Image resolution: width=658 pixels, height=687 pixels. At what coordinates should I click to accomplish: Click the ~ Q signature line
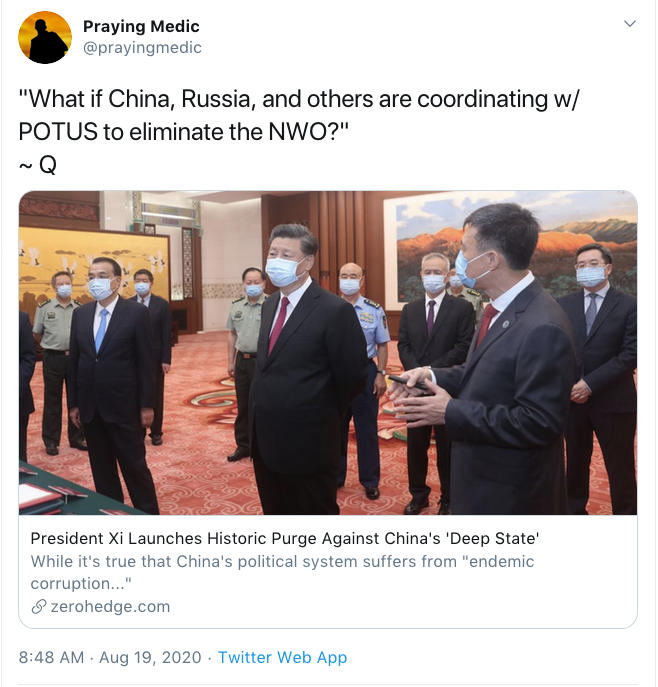(38, 165)
